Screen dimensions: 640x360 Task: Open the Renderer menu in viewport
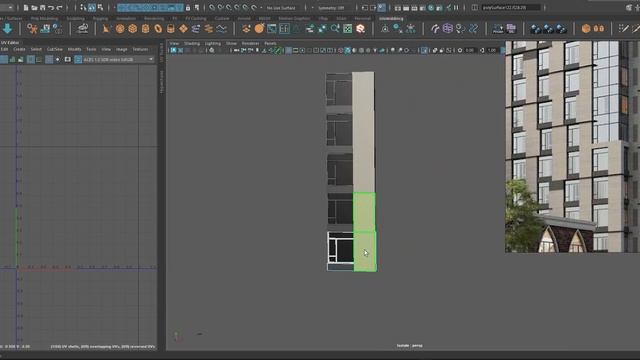[x=251, y=43]
